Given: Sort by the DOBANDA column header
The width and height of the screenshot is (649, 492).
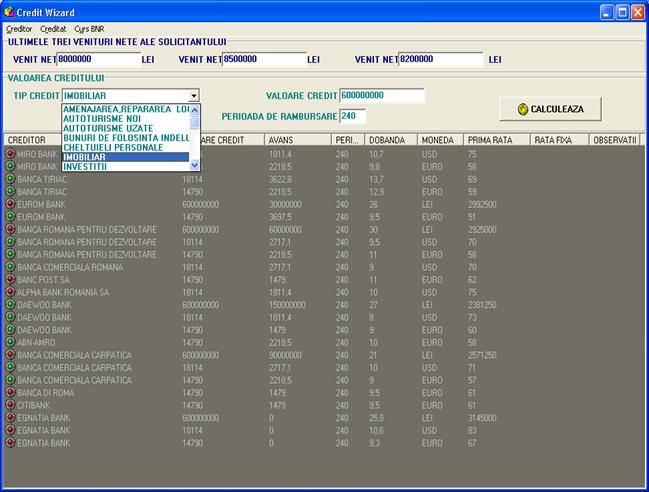Looking at the screenshot, I should click(x=390, y=140).
